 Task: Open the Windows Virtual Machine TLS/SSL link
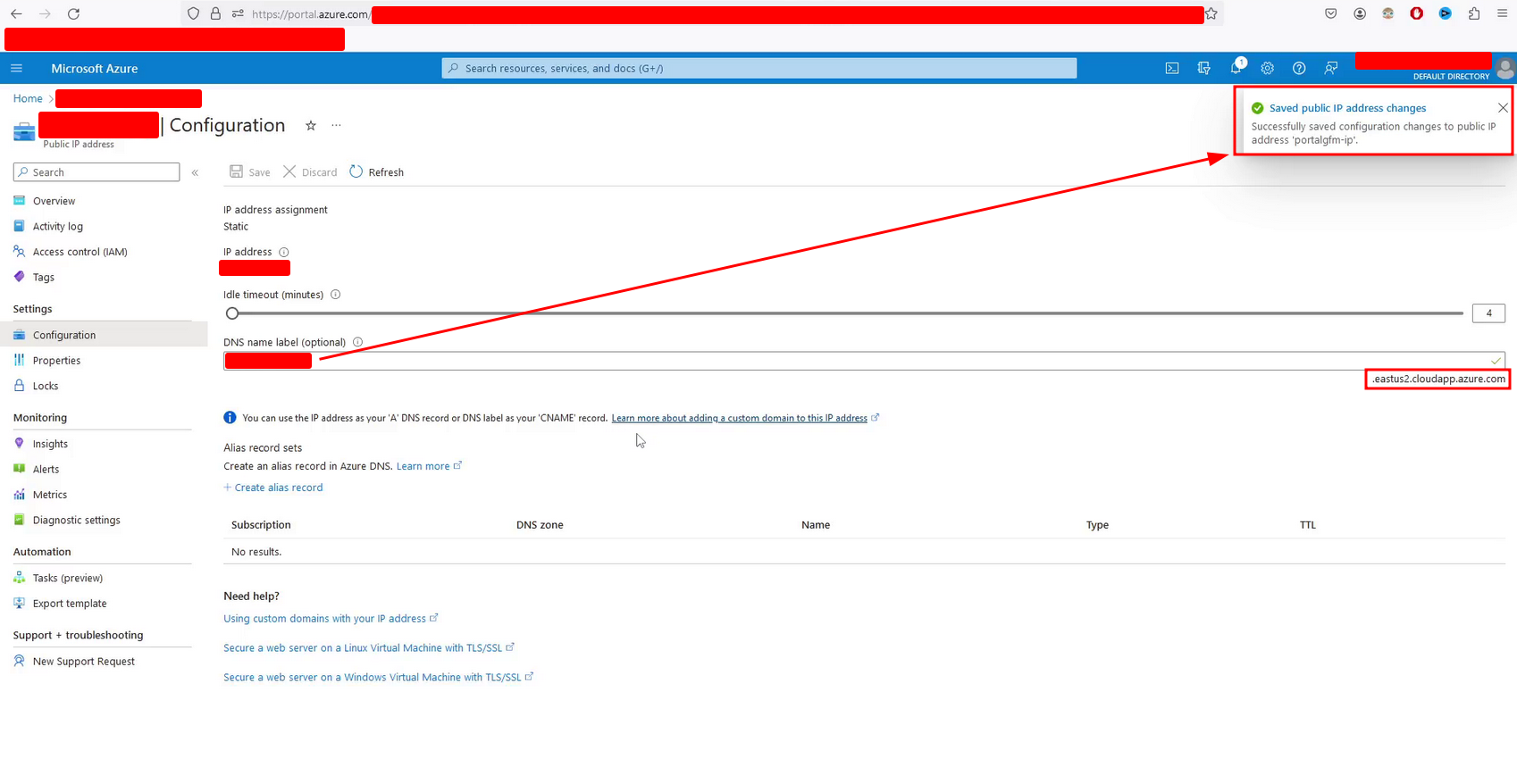(373, 678)
